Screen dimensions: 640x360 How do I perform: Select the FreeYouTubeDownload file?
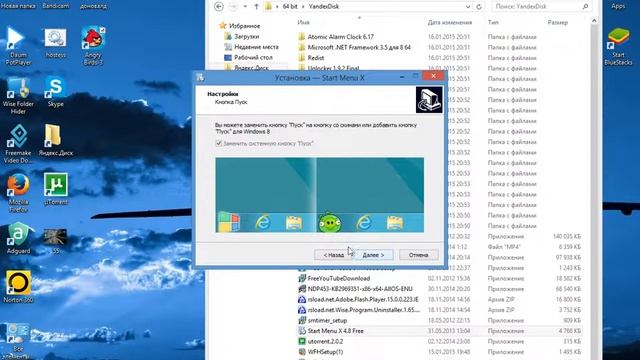pyautogui.click(x=339, y=278)
